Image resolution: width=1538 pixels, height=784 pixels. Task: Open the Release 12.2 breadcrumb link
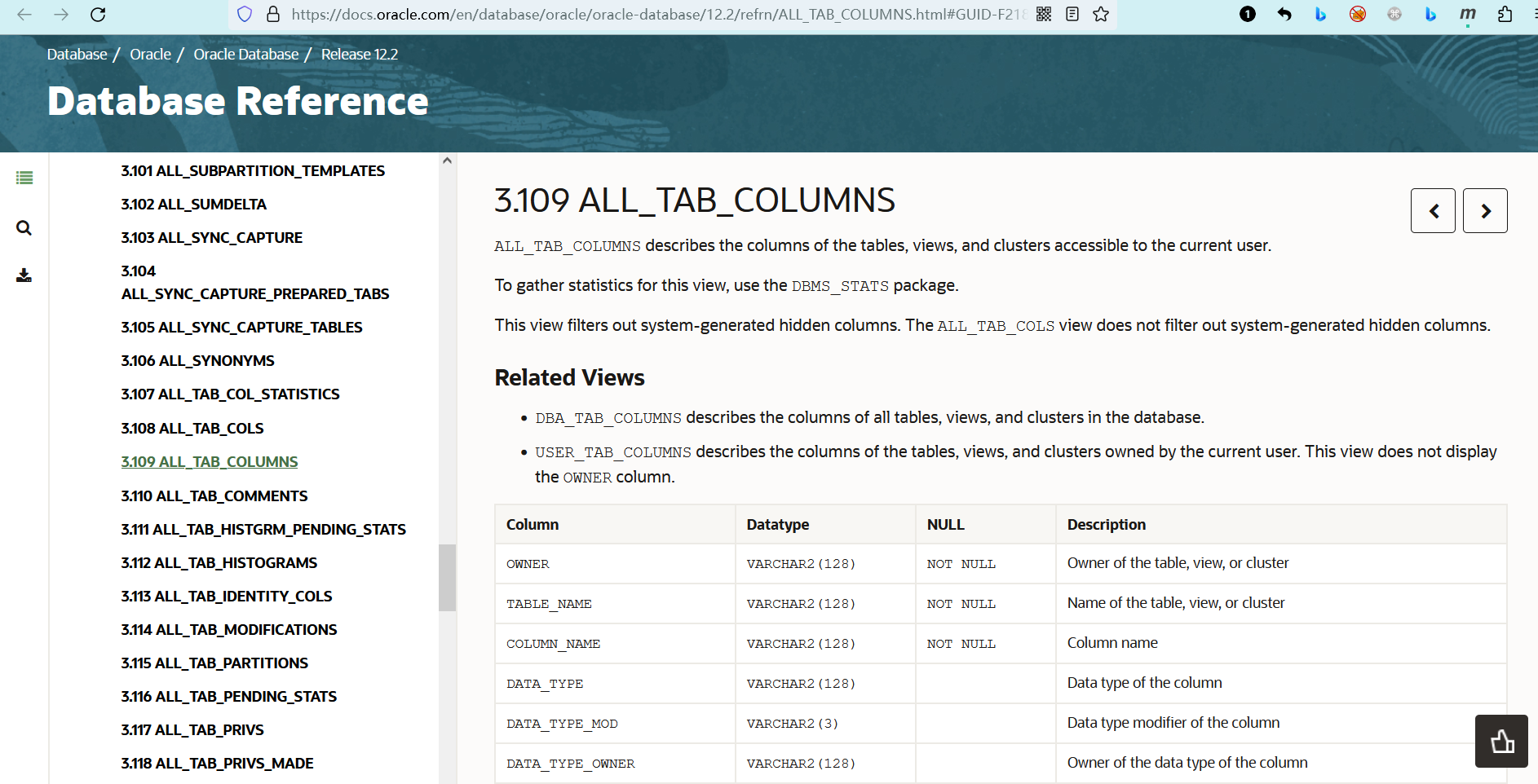[359, 55]
